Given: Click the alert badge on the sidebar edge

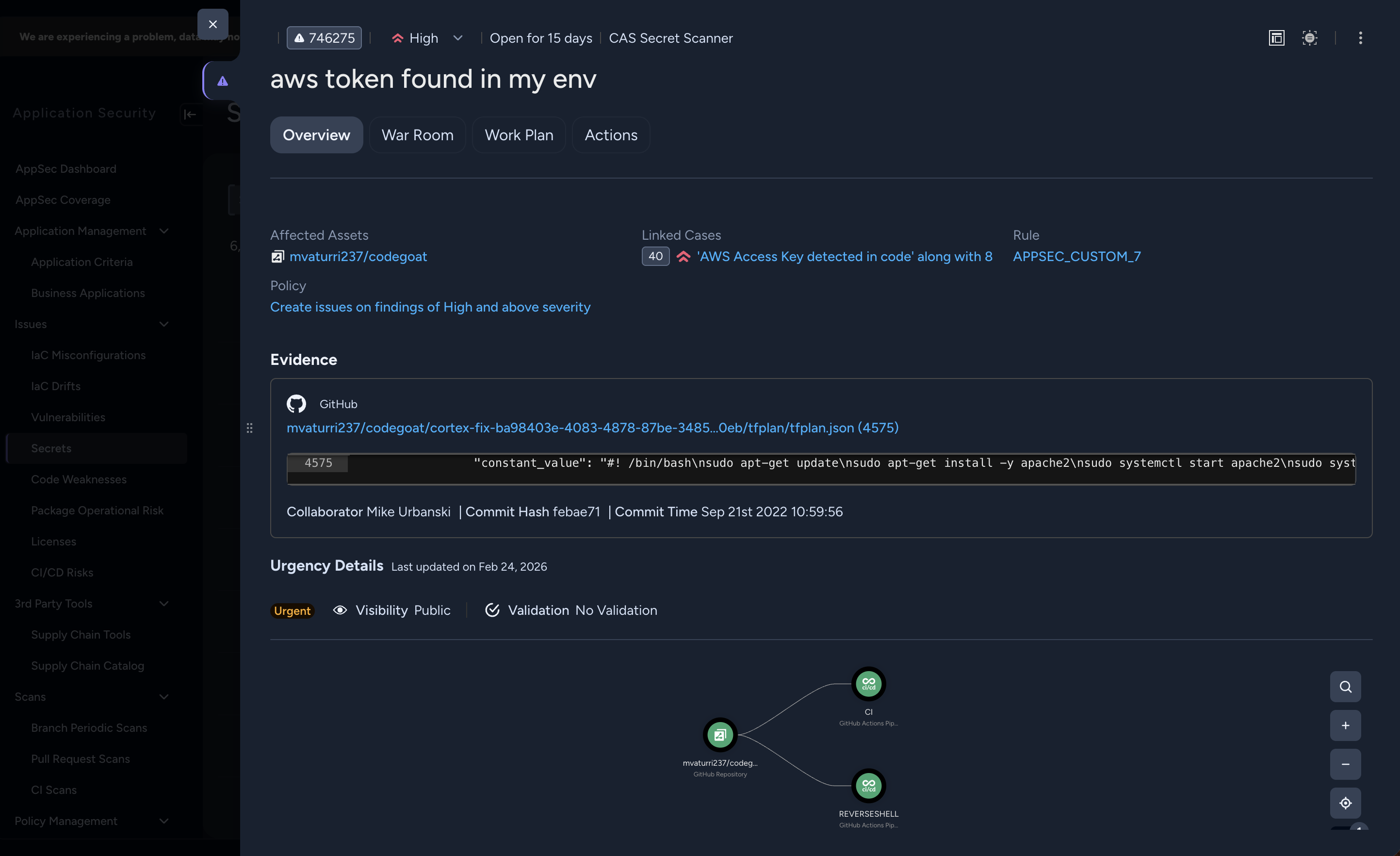Looking at the screenshot, I should [222, 80].
